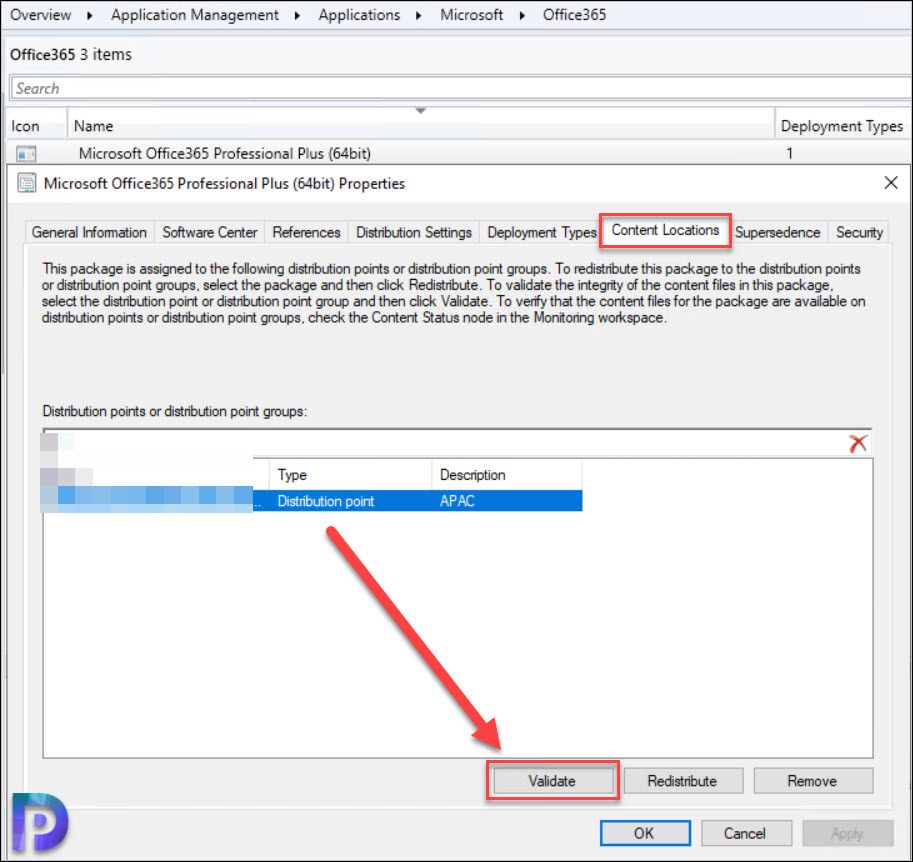
Task: Open the Supersedence tab
Action: [x=777, y=232]
